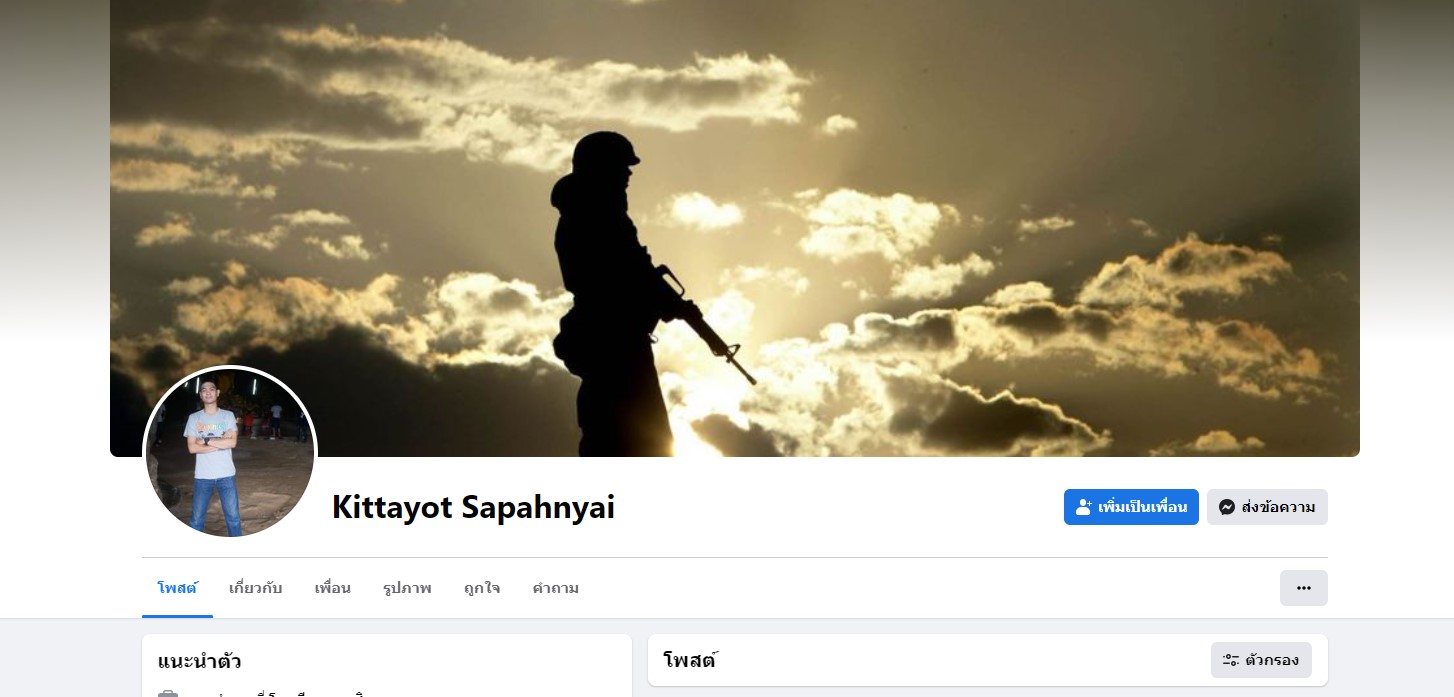Click the ส่งข้อความ button label
This screenshot has width=1454, height=697.
[1278, 507]
